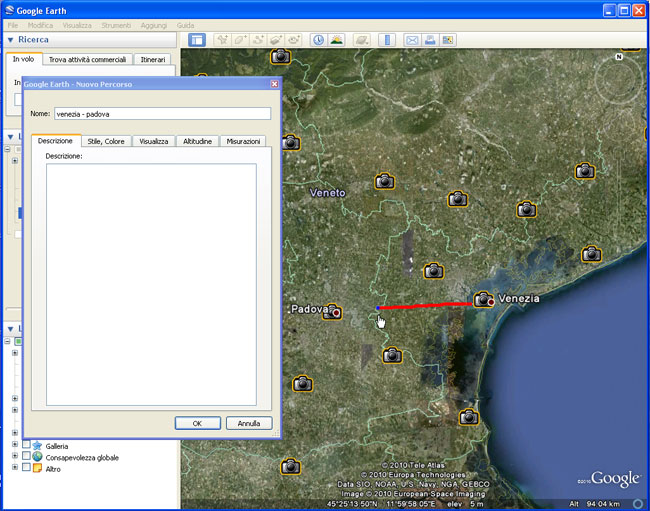Expand the Consapevolezza globale tree node
Image resolution: width=650 pixels, height=511 pixels.
coord(15,455)
